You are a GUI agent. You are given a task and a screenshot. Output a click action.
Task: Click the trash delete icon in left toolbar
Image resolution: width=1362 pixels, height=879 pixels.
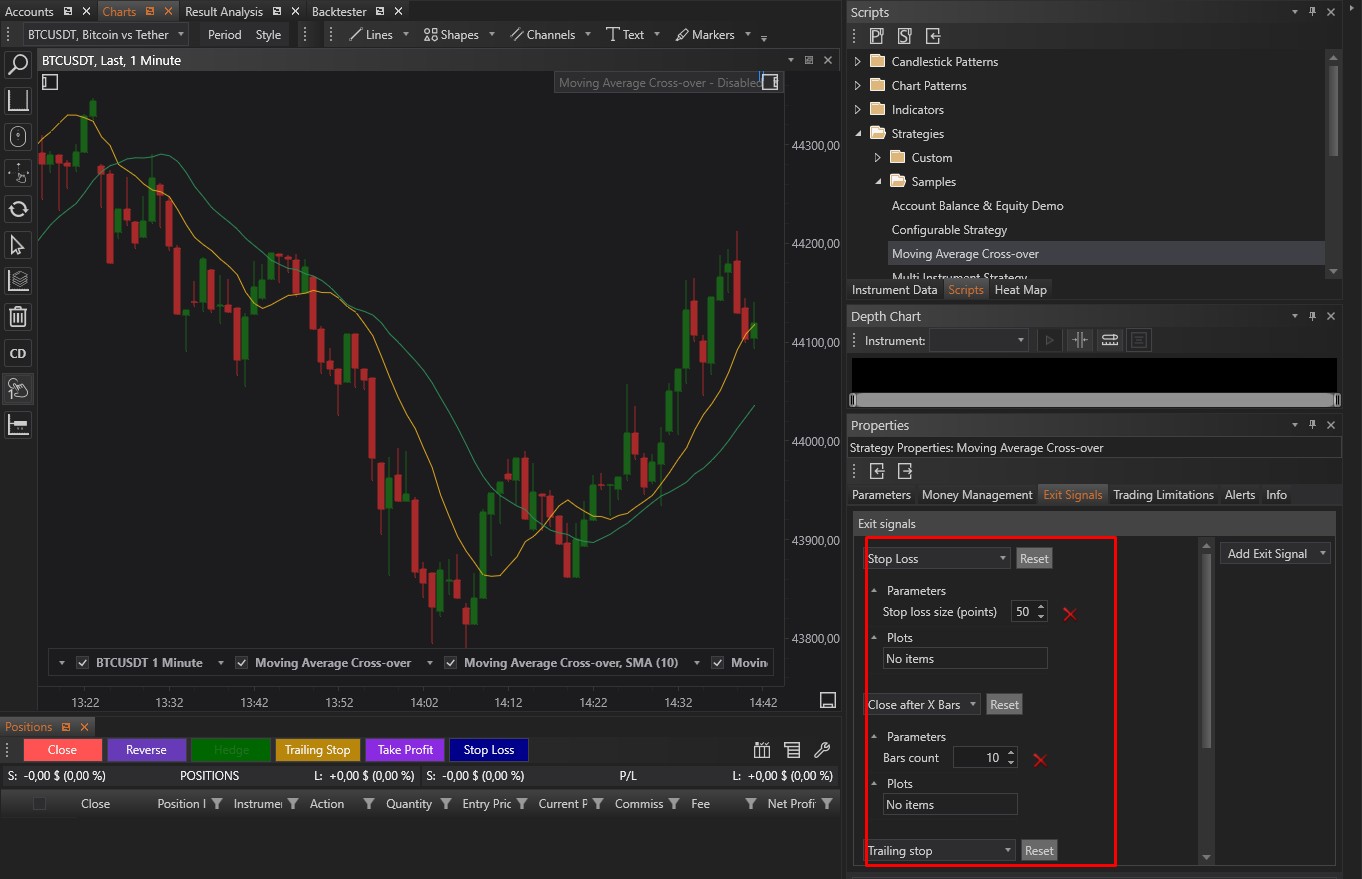(x=18, y=317)
